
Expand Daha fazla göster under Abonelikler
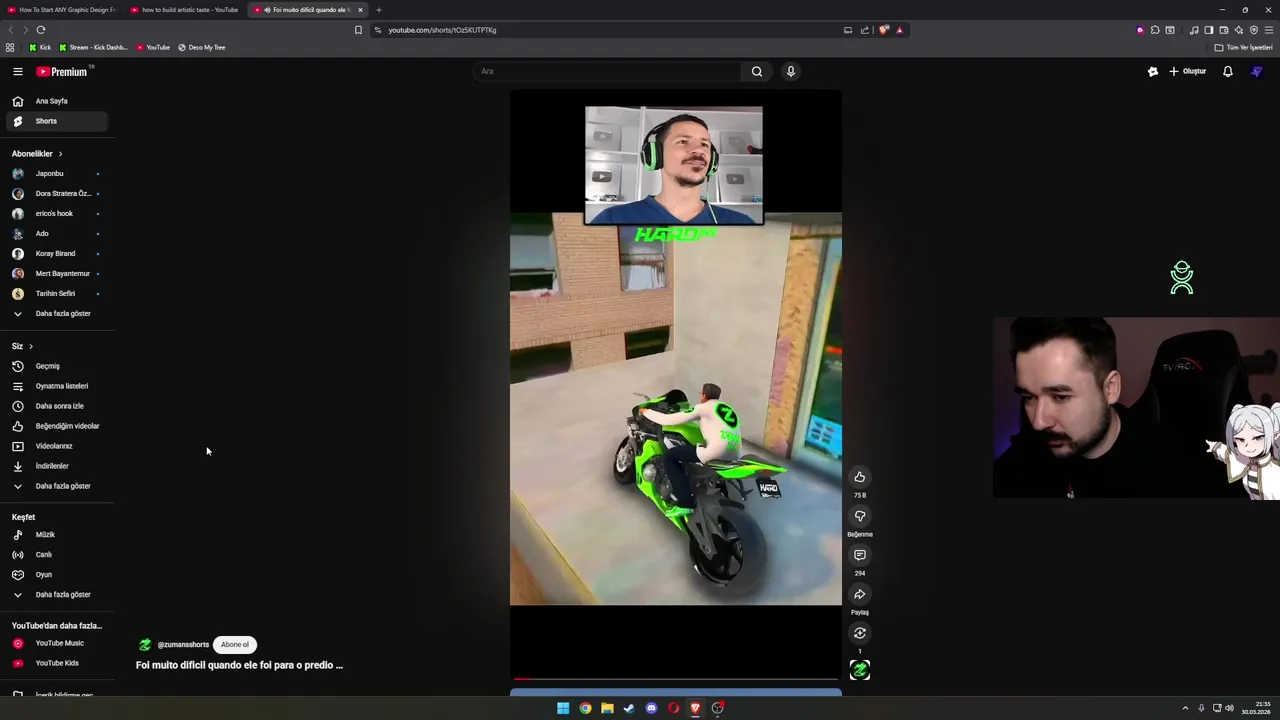coord(56,313)
